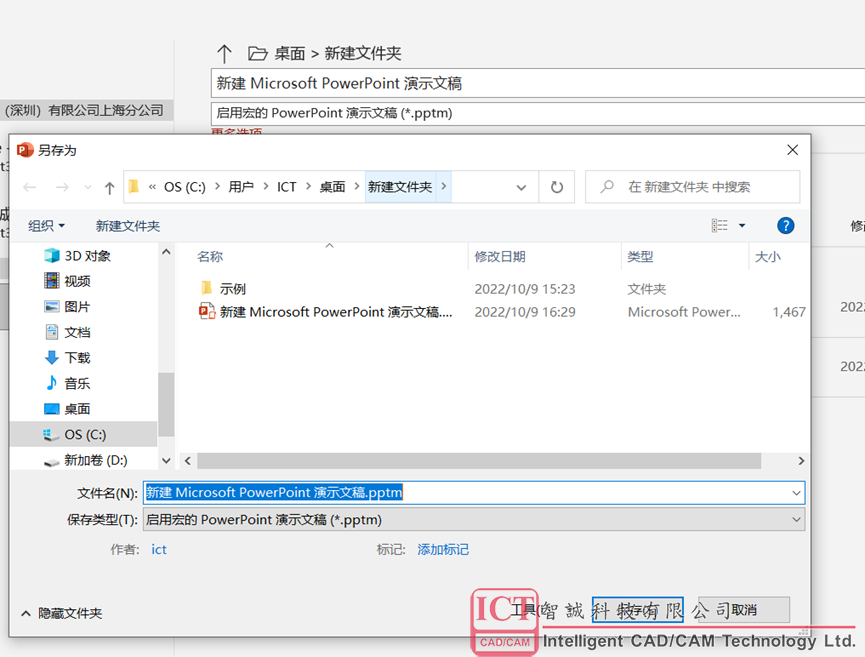Select 用户 in the address breadcrumb
The width and height of the screenshot is (865, 657).
tap(241, 187)
